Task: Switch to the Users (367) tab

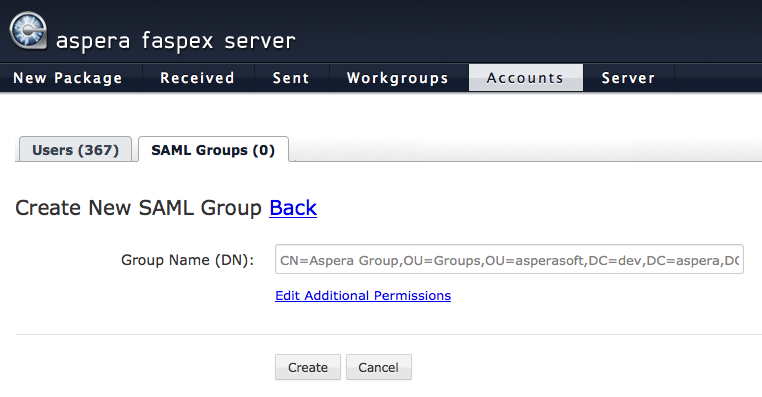Action: (75, 150)
